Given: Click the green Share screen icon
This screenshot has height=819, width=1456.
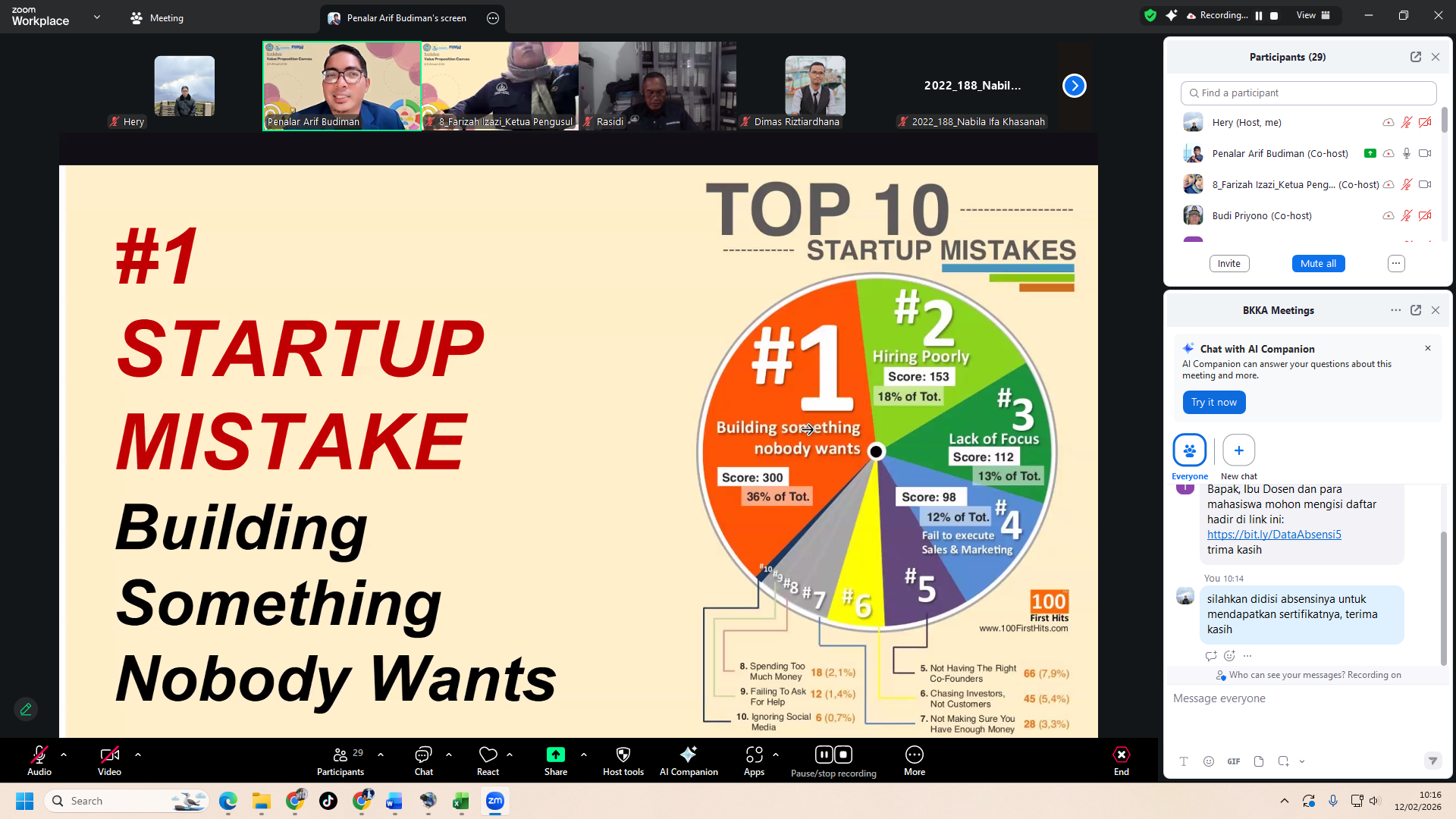Looking at the screenshot, I should 555,755.
